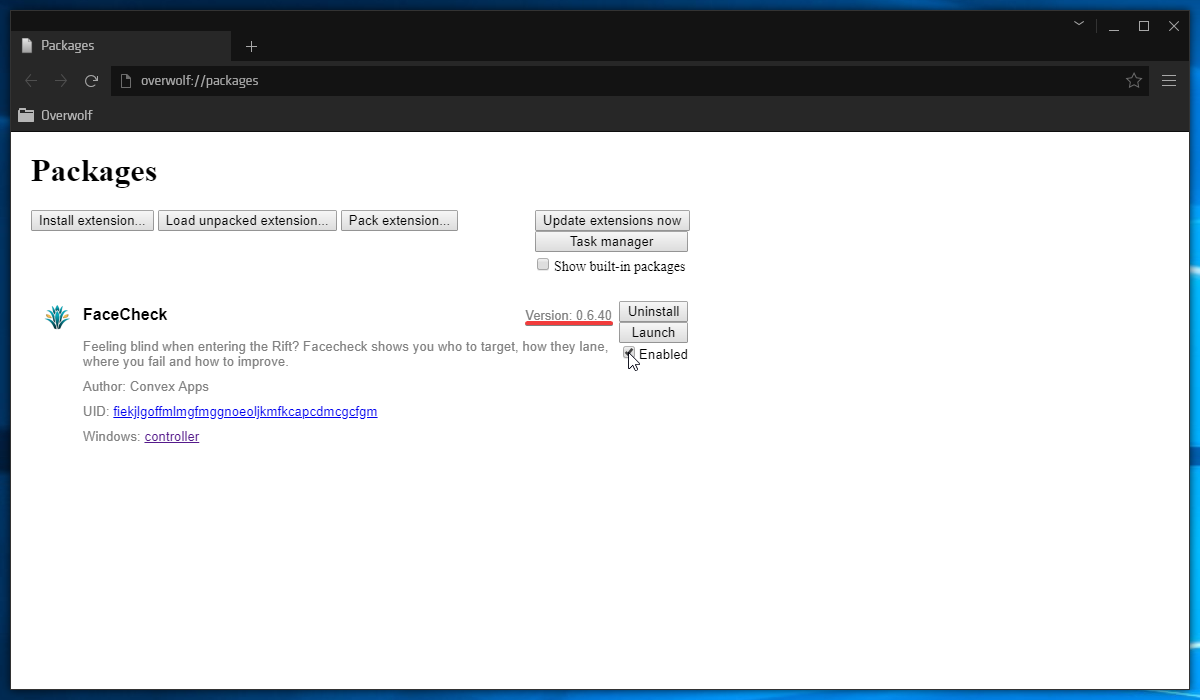
Task: Maximize the Overwolf browser window
Action: click(1144, 26)
